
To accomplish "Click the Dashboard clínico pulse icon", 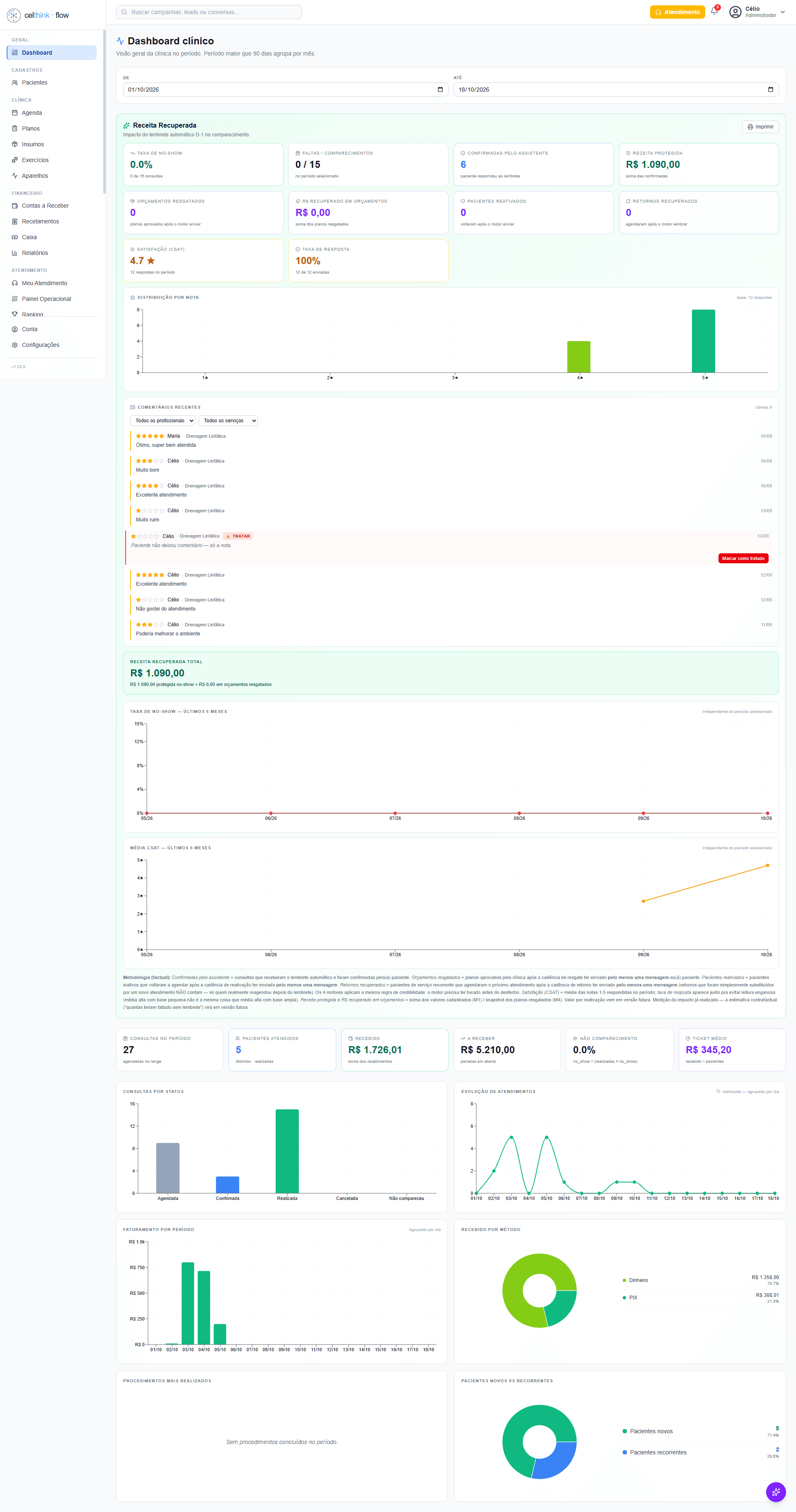I will pyautogui.click(x=120, y=41).
